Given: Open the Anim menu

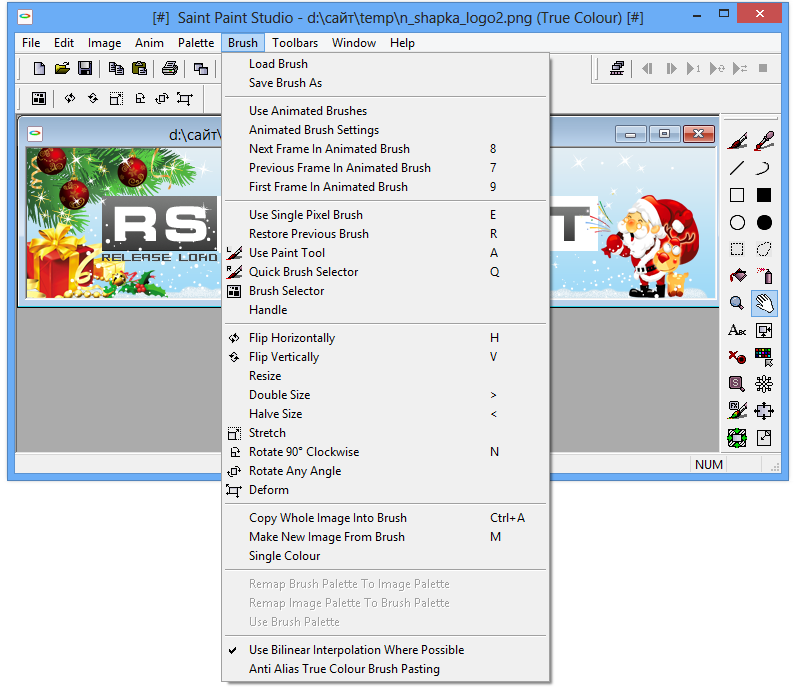Looking at the screenshot, I should pyautogui.click(x=149, y=43).
